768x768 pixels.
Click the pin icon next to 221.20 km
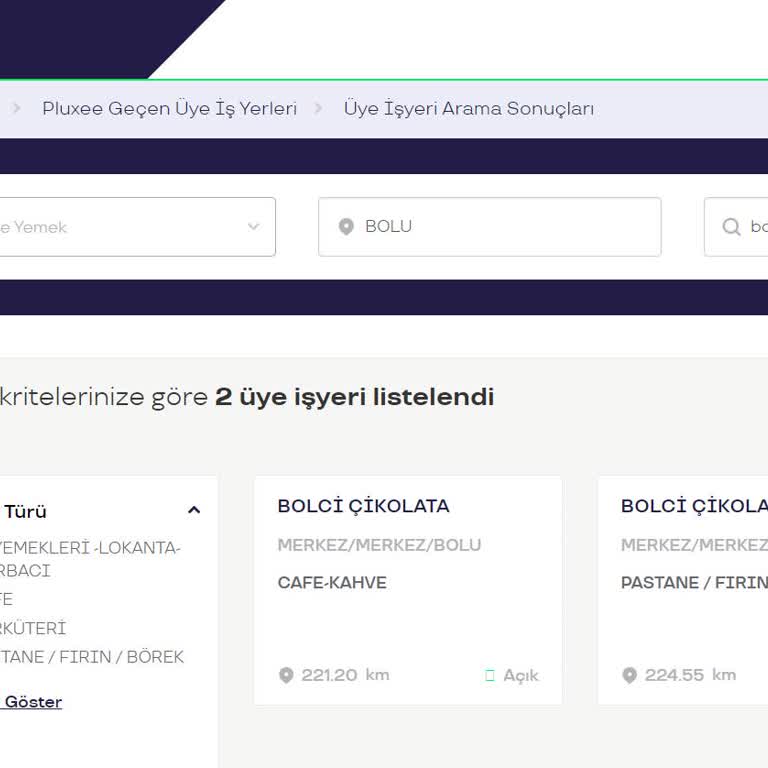click(x=286, y=675)
